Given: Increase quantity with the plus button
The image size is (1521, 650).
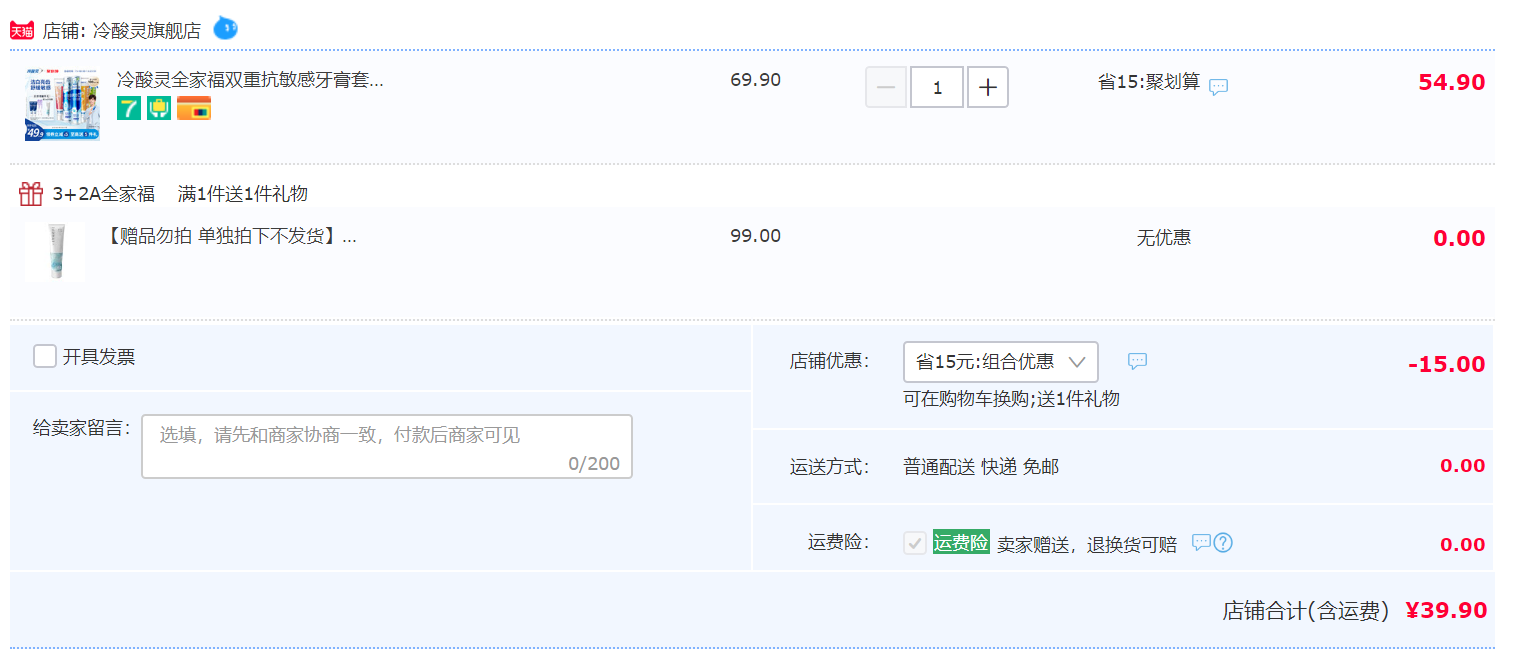Looking at the screenshot, I should pyautogui.click(x=988, y=87).
